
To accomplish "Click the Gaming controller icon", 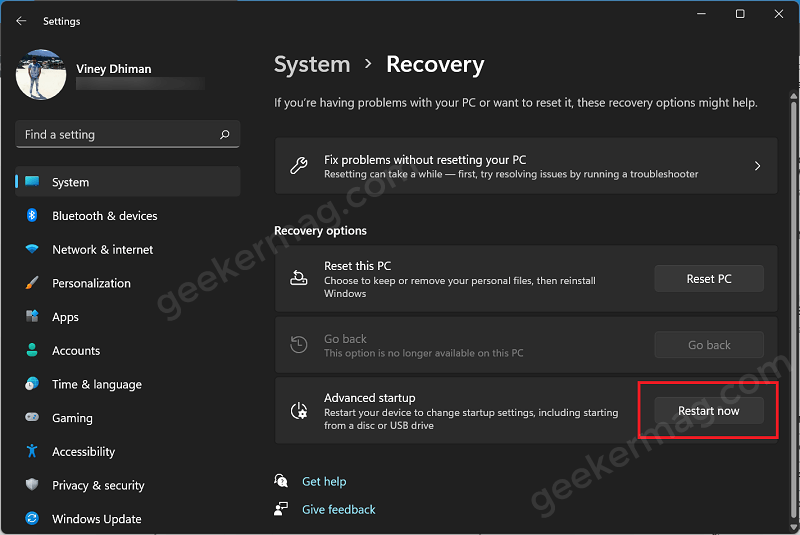I will point(32,417).
